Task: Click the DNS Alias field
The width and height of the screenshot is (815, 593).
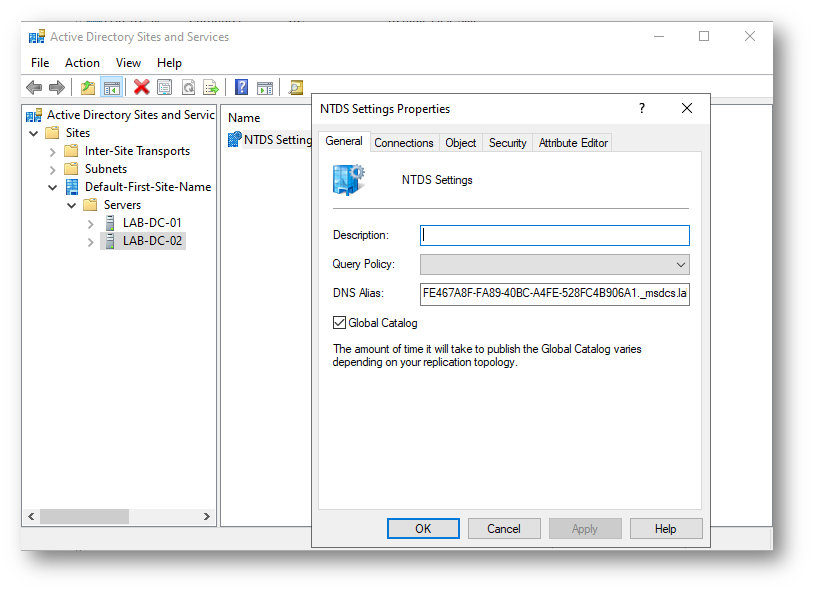Action: pyautogui.click(x=555, y=294)
